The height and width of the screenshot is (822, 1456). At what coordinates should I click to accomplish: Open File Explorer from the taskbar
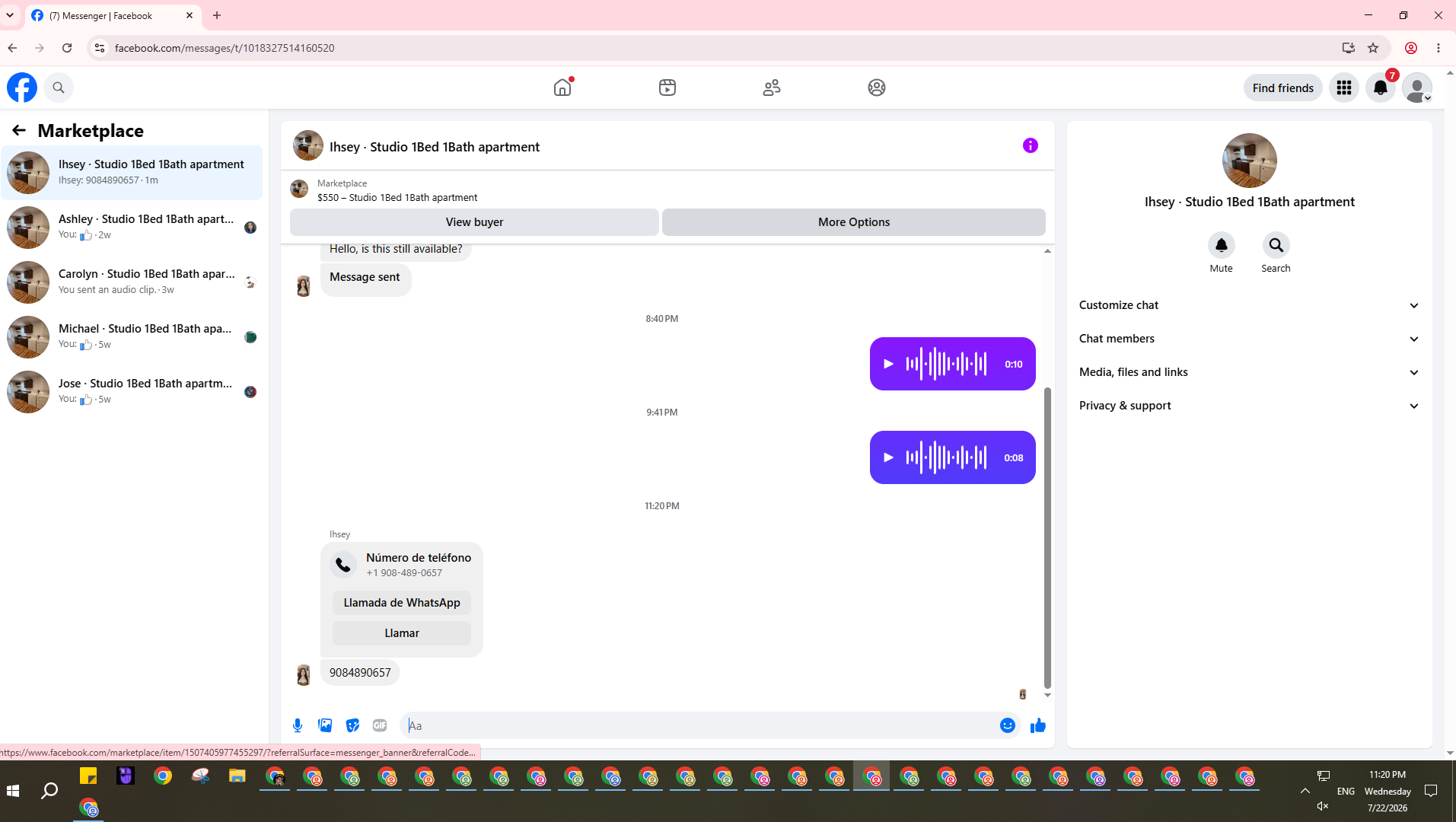click(237, 776)
